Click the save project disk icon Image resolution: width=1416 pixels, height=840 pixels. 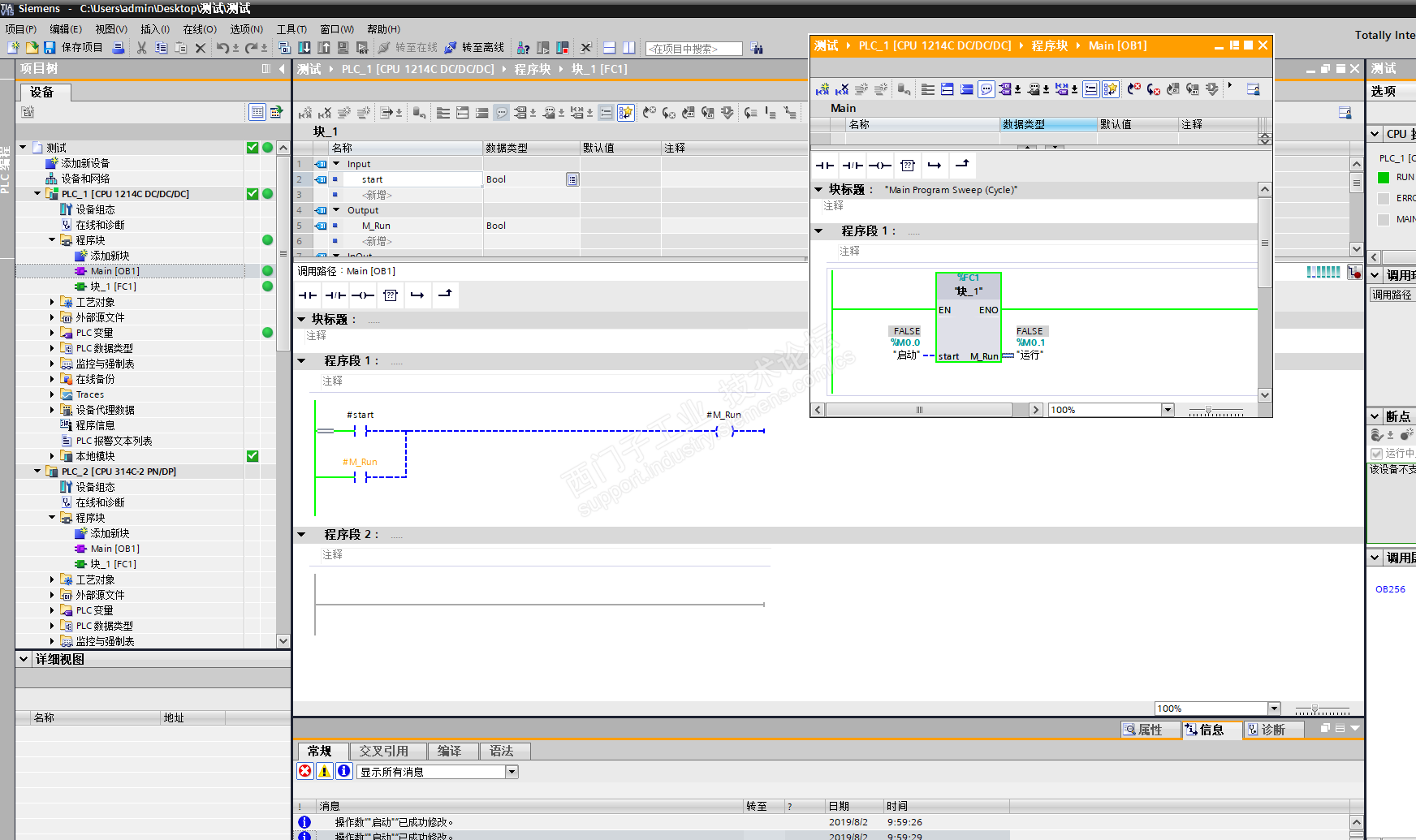click(50, 48)
